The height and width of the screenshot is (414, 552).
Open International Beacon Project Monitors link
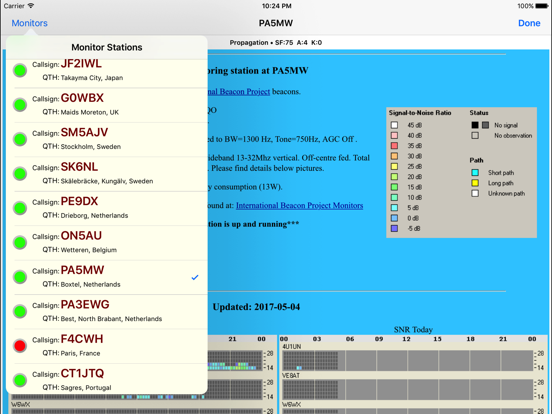[x=300, y=206]
